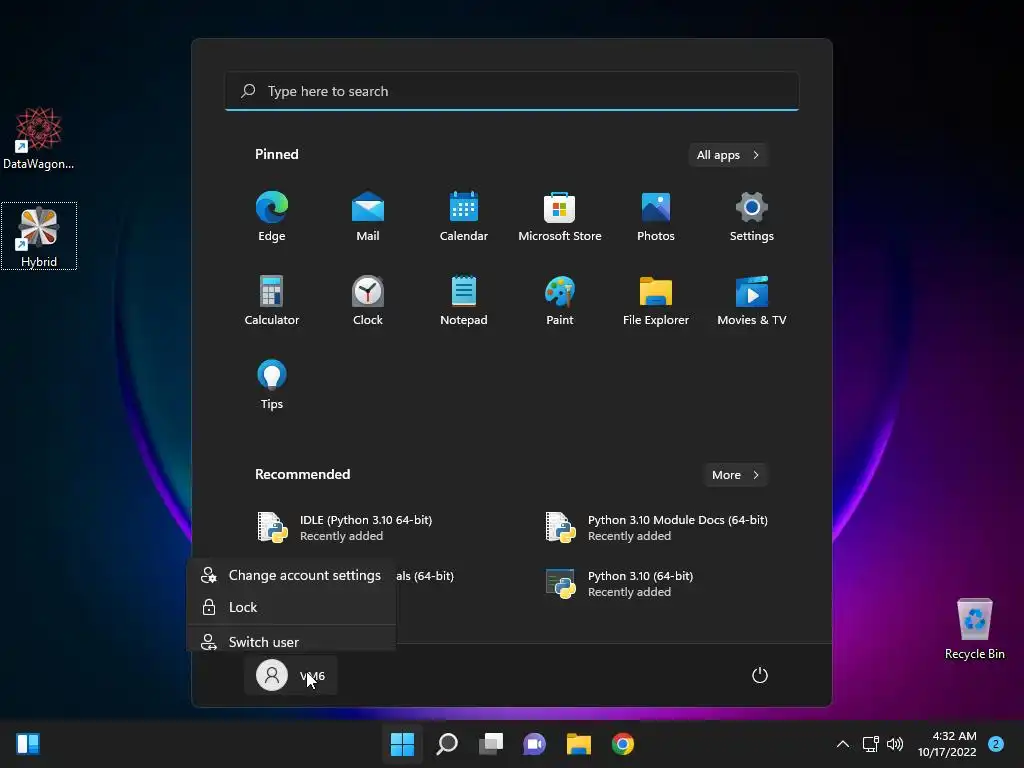Expand All apps list
The width and height of the screenshot is (1024, 768).
pyautogui.click(x=728, y=155)
